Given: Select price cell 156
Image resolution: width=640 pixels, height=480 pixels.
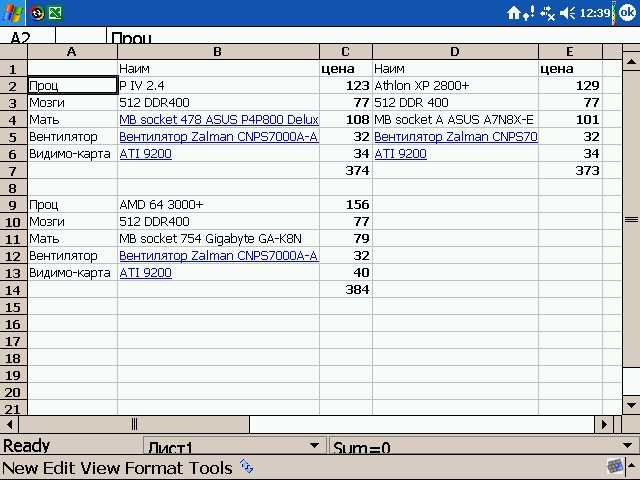Looking at the screenshot, I should (x=346, y=204).
